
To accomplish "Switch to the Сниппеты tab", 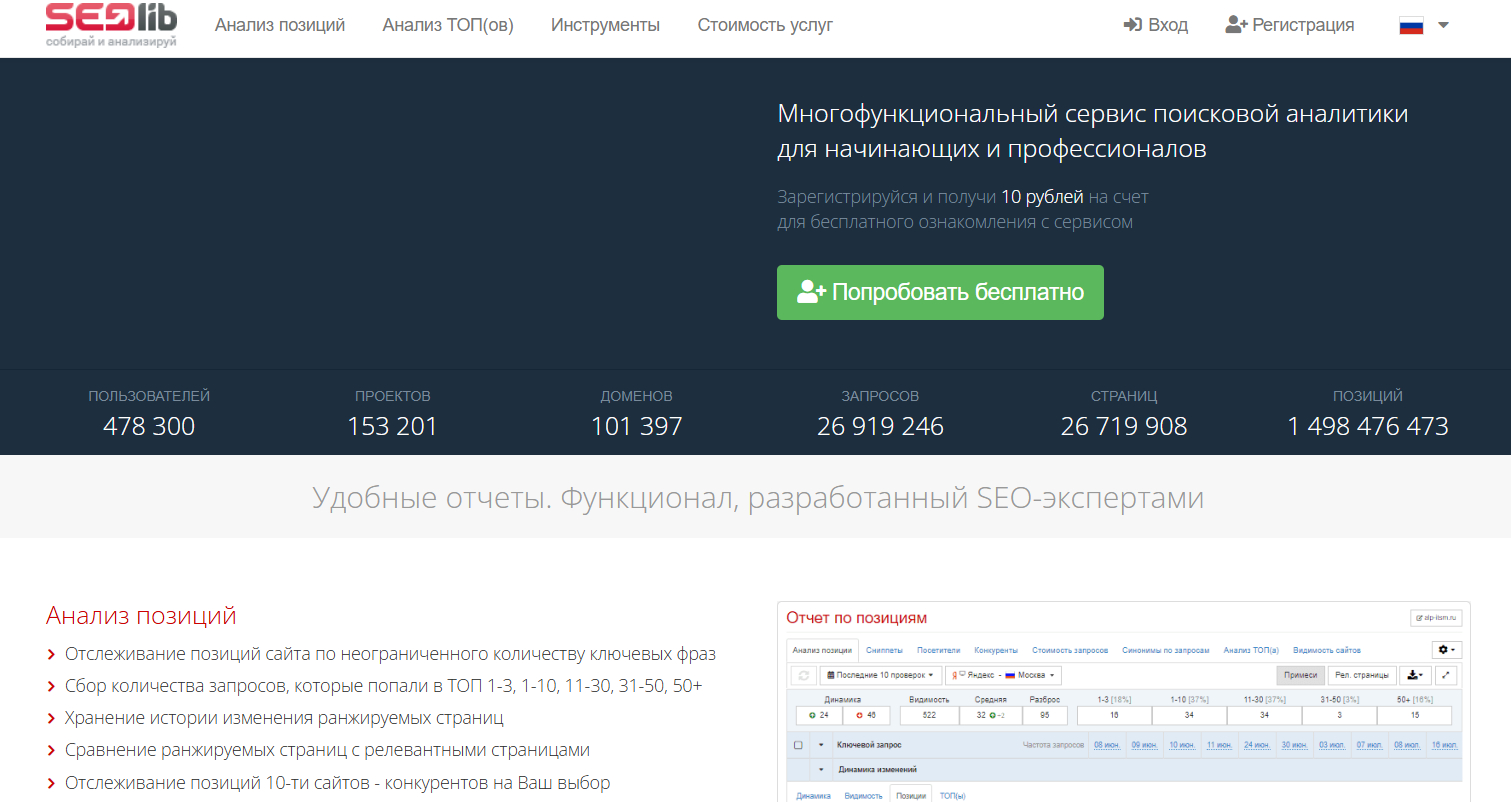I will (x=884, y=650).
